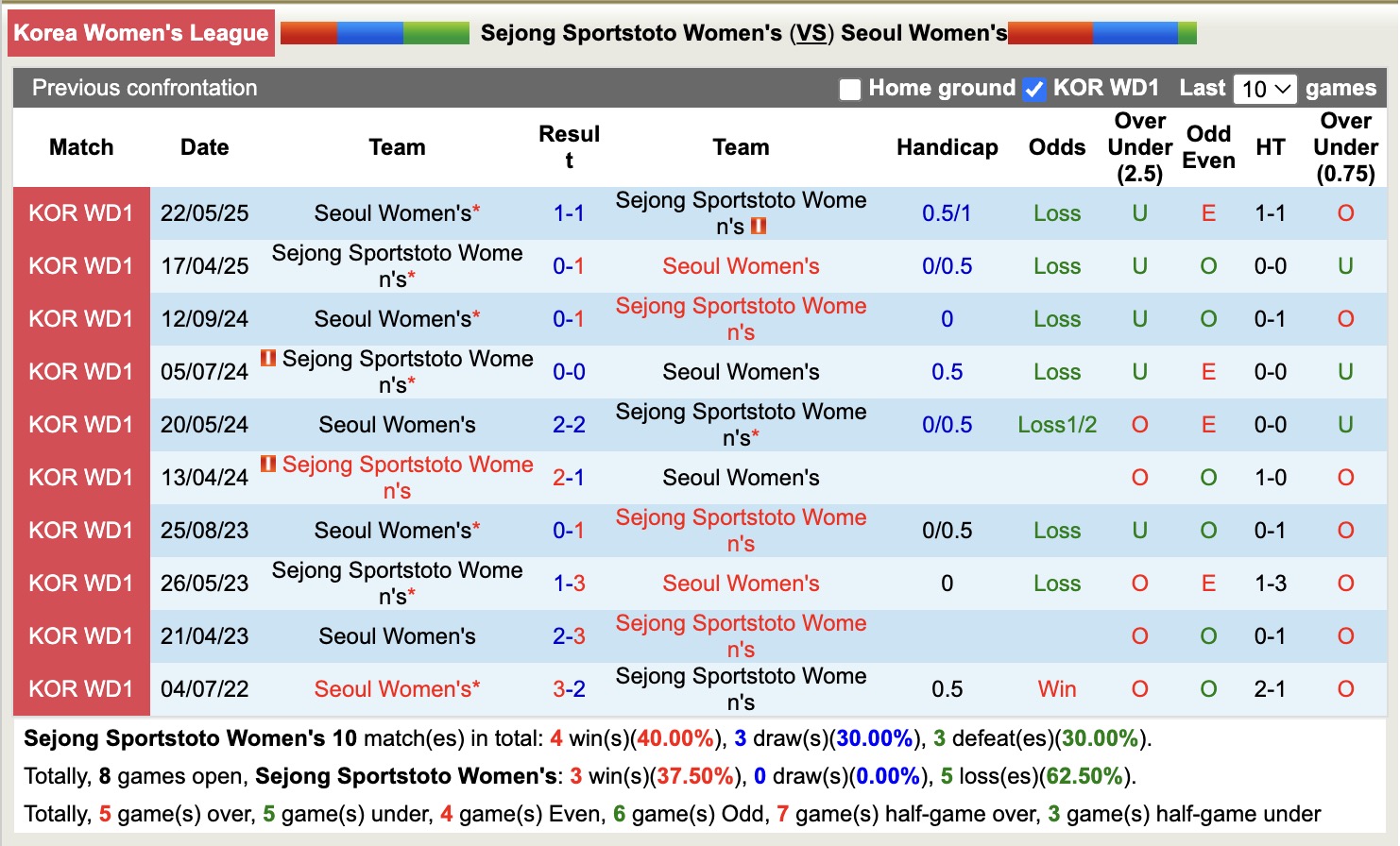
Task: Open Seoul Women's link in 17/04/25 row
Action: 741,265
